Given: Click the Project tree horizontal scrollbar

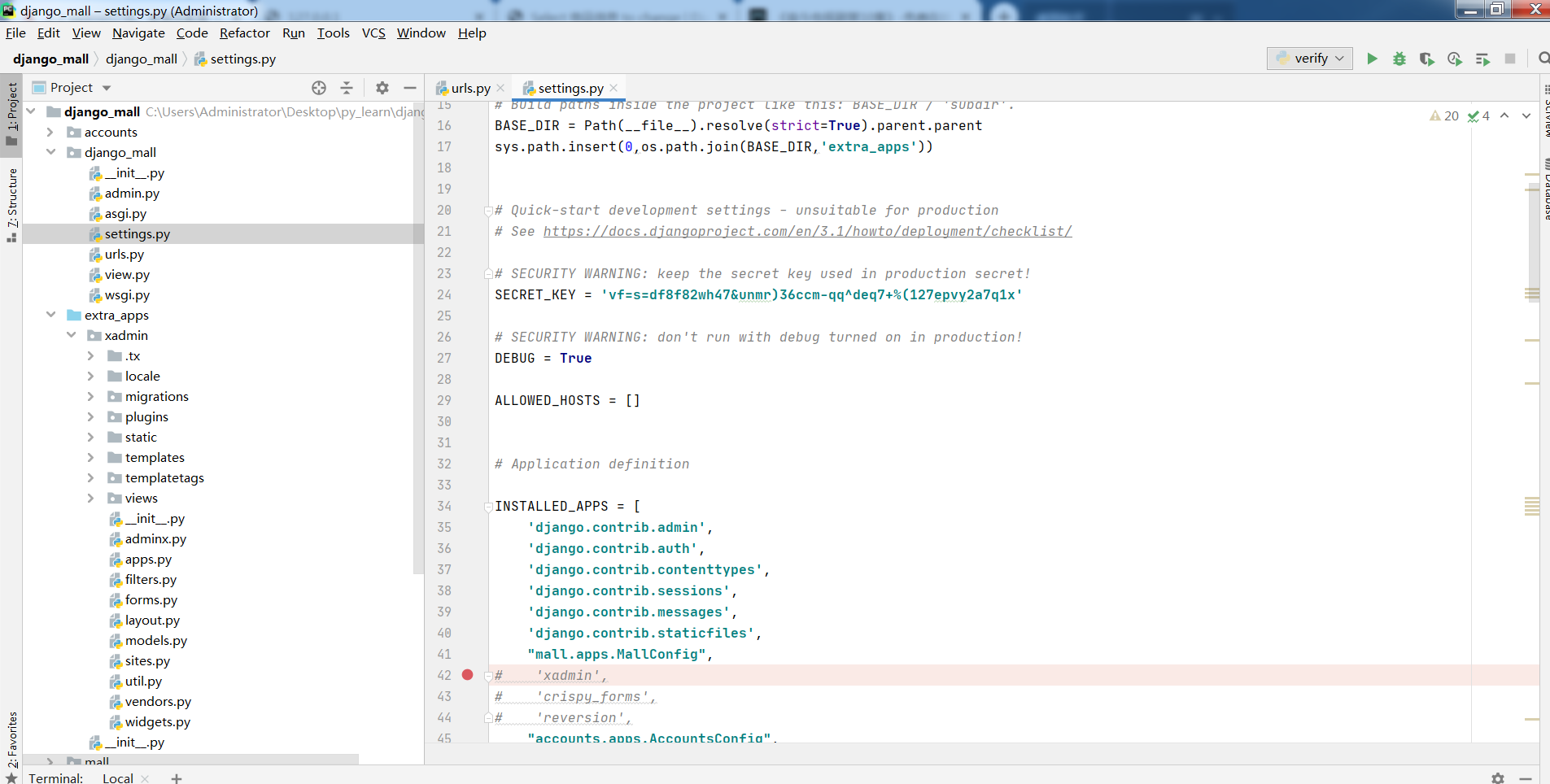Looking at the screenshot, I should tap(191, 759).
